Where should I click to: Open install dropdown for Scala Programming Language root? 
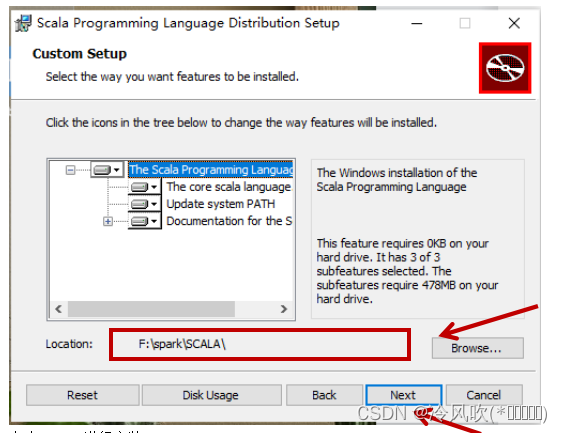[107, 170]
